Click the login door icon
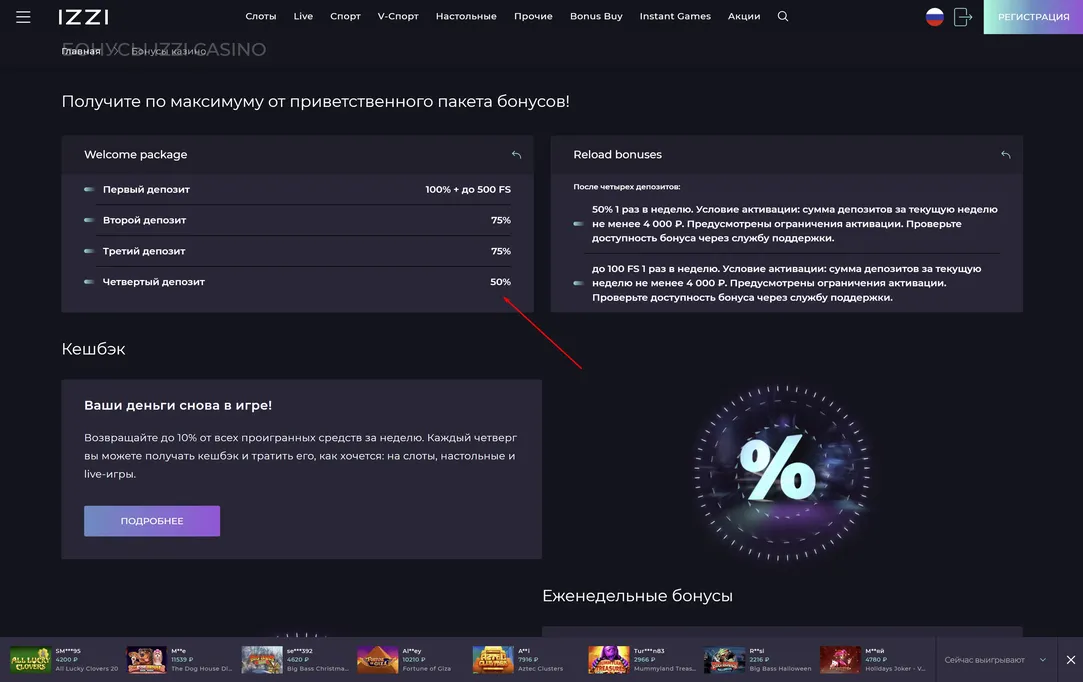1083x682 pixels. pos(962,17)
